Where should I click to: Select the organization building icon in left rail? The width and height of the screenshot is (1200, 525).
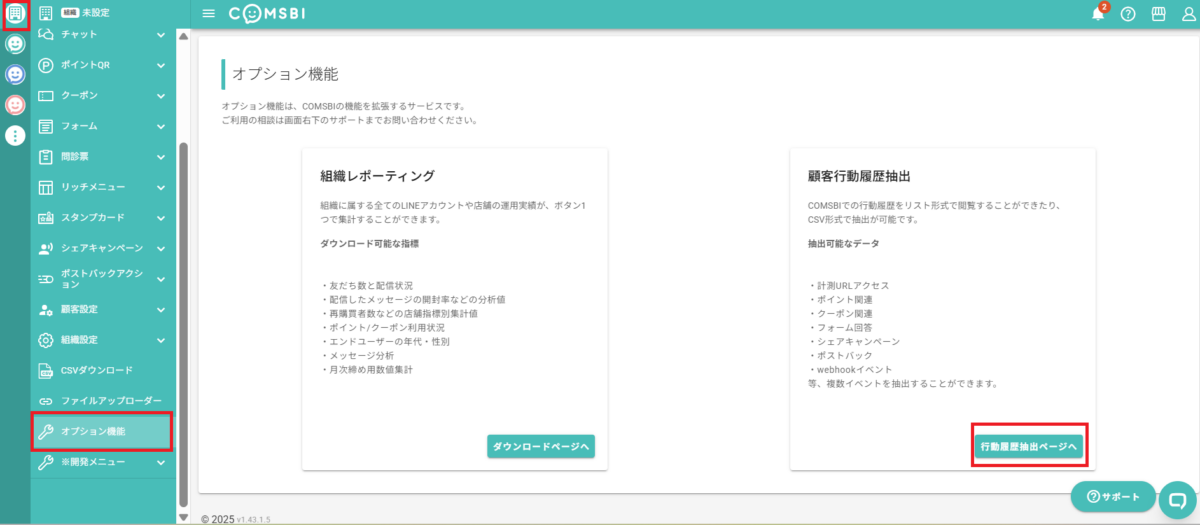click(15, 14)
